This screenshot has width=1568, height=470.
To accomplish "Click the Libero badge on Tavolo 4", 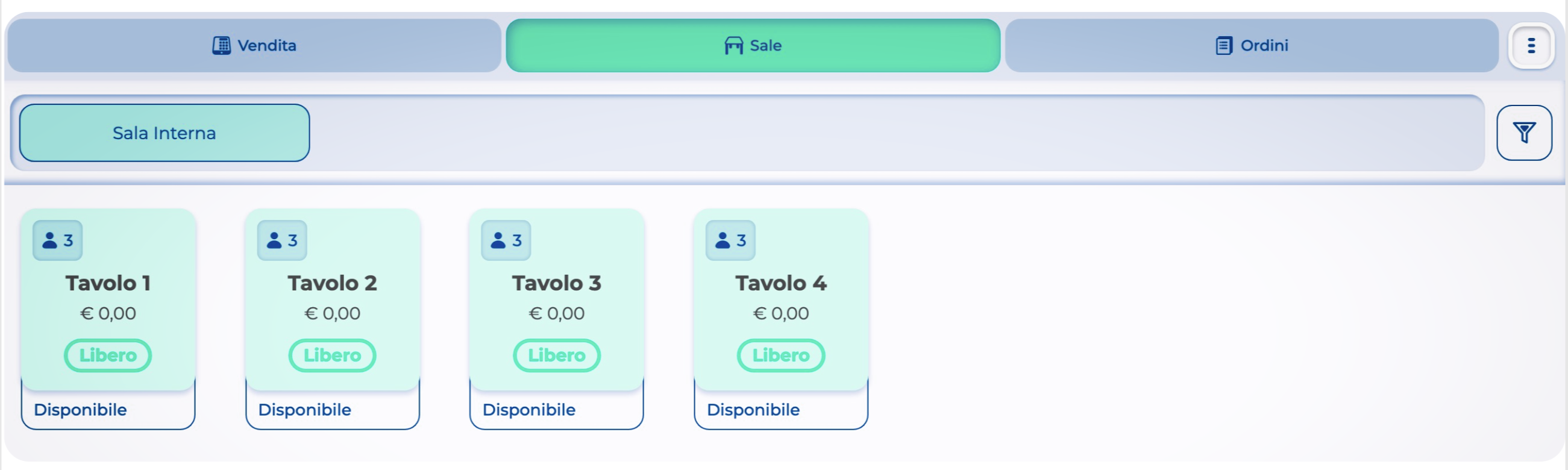I will click(781, 356).
